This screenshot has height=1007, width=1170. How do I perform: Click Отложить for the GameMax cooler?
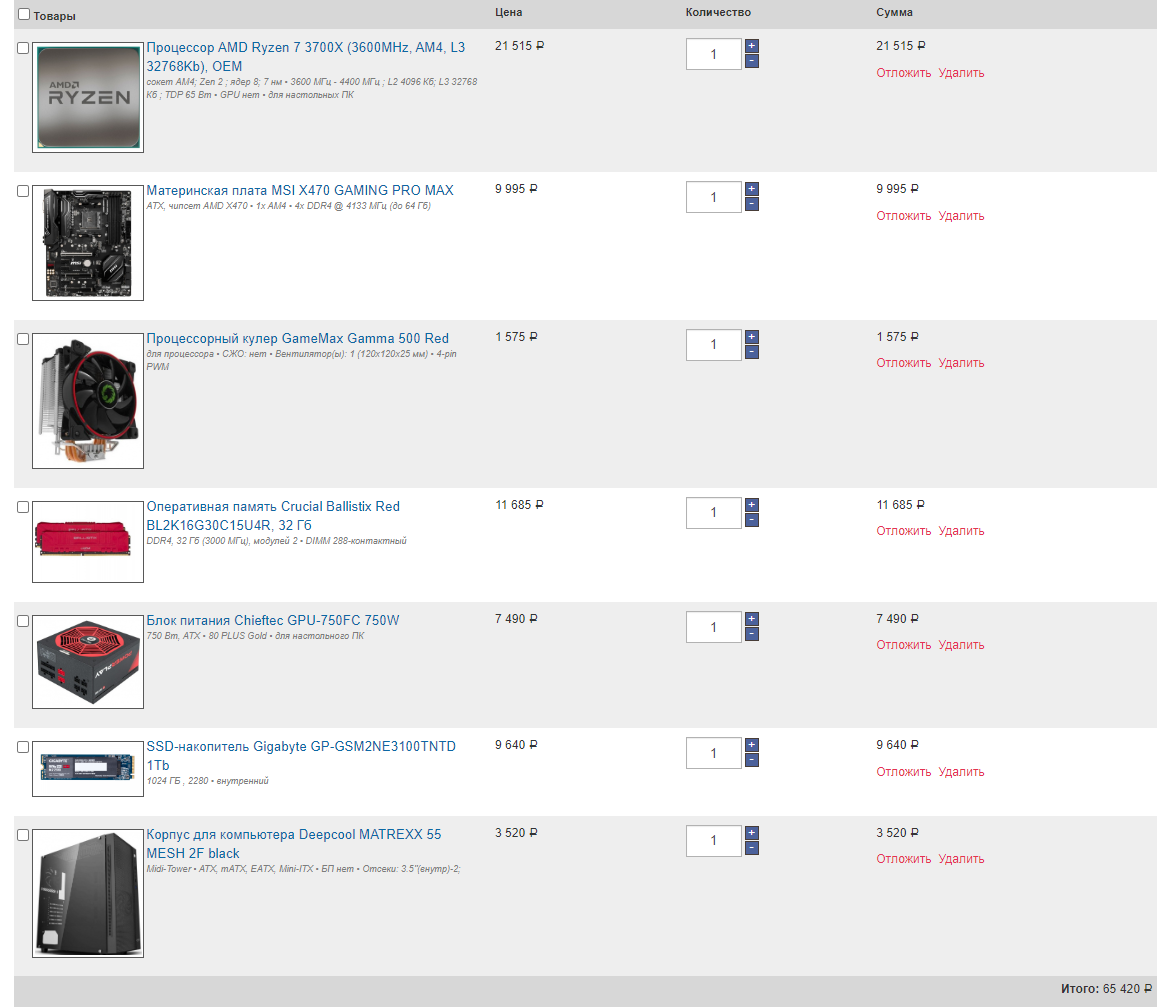(x=904, y=363)
